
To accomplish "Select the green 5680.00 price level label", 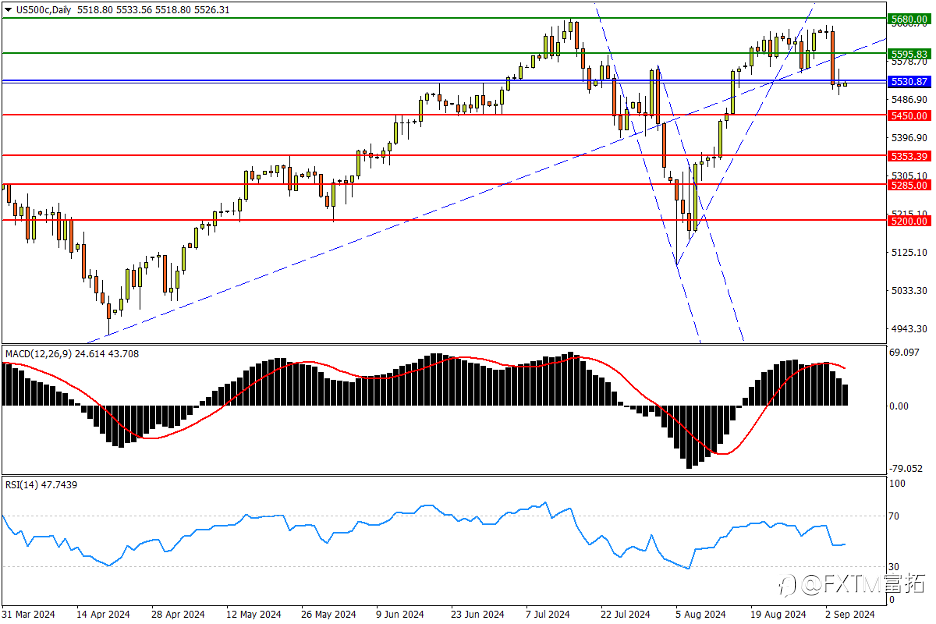I will (909, 19).
